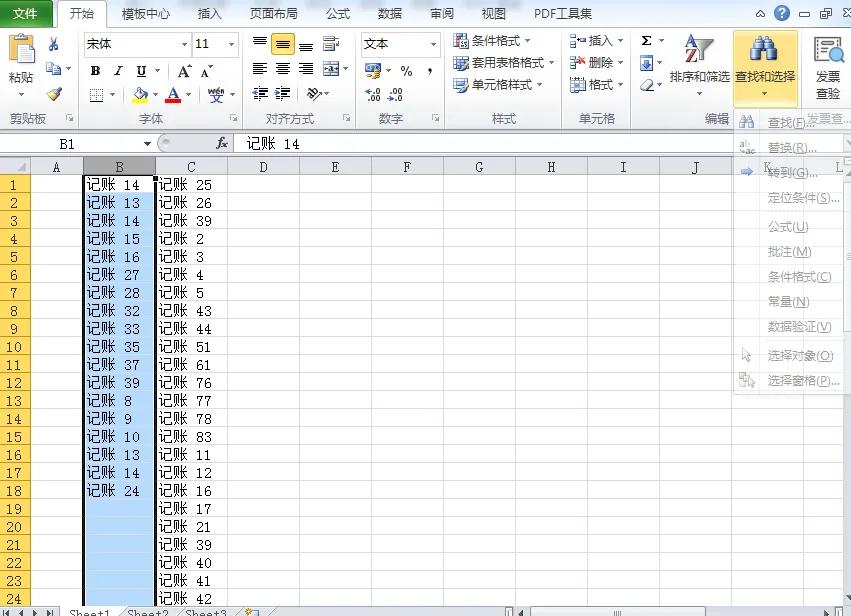Switch to 视图 tab
This screenshot has height=616, width=851.
(493, 14)
